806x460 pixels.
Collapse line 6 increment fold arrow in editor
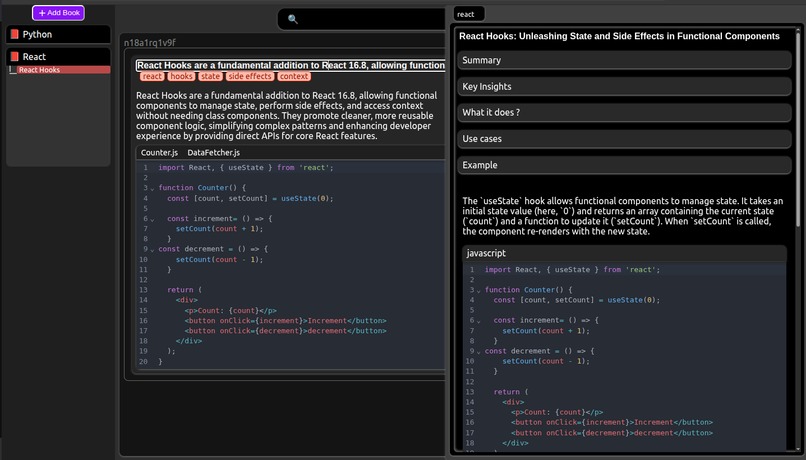[x=152, y=219]
